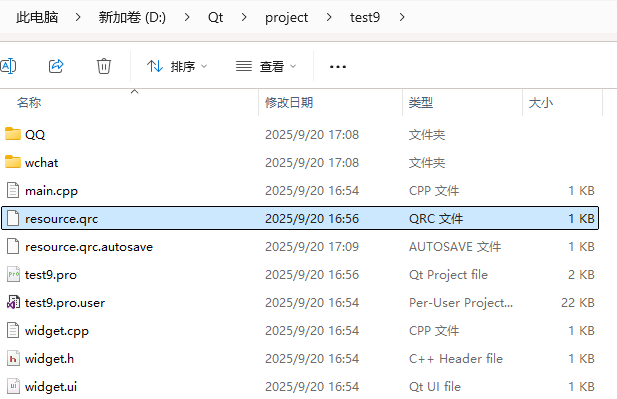Click 此电脑 in the address breadcrumb

[37, 17]
